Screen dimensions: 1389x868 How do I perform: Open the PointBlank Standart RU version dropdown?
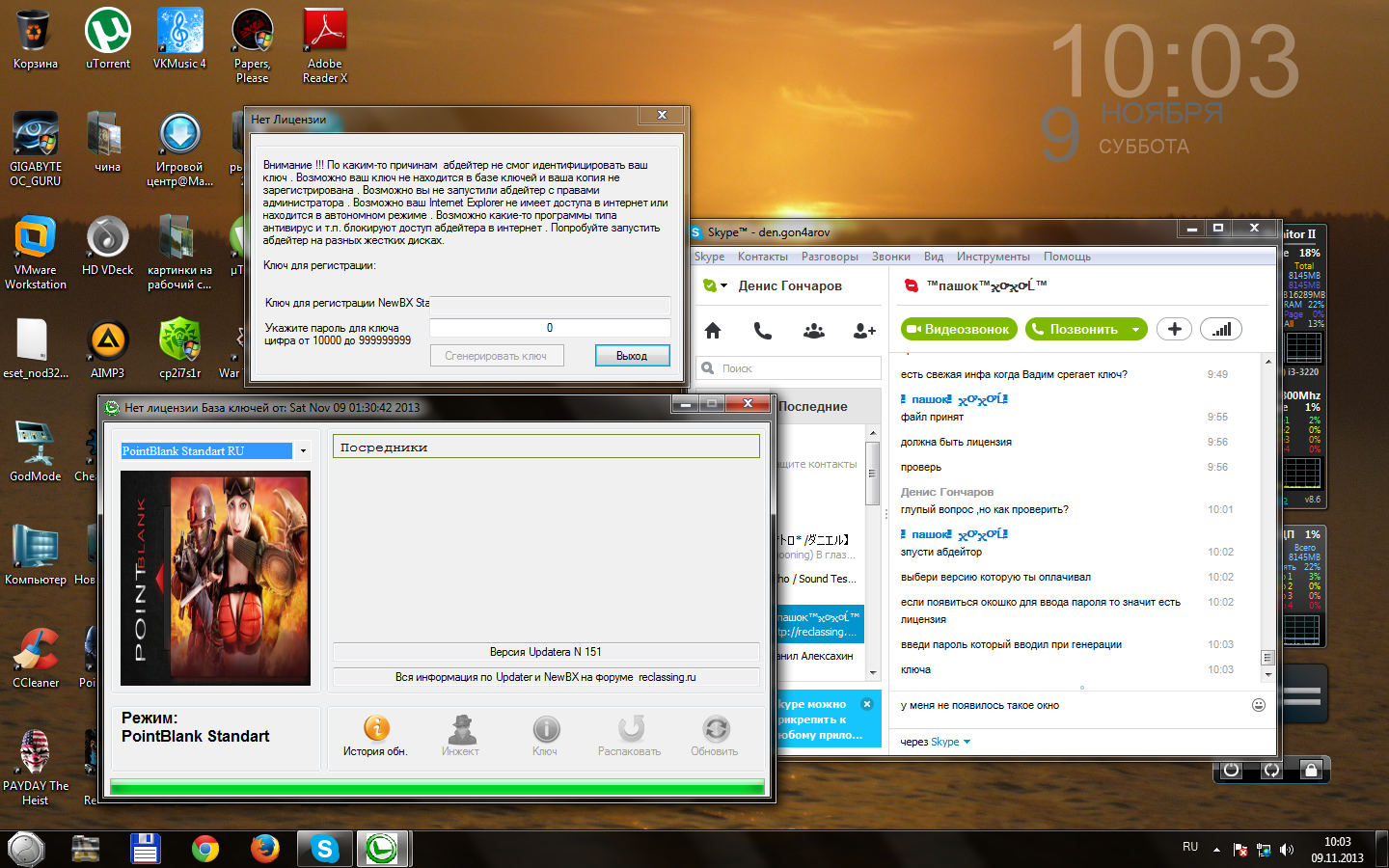303,451
